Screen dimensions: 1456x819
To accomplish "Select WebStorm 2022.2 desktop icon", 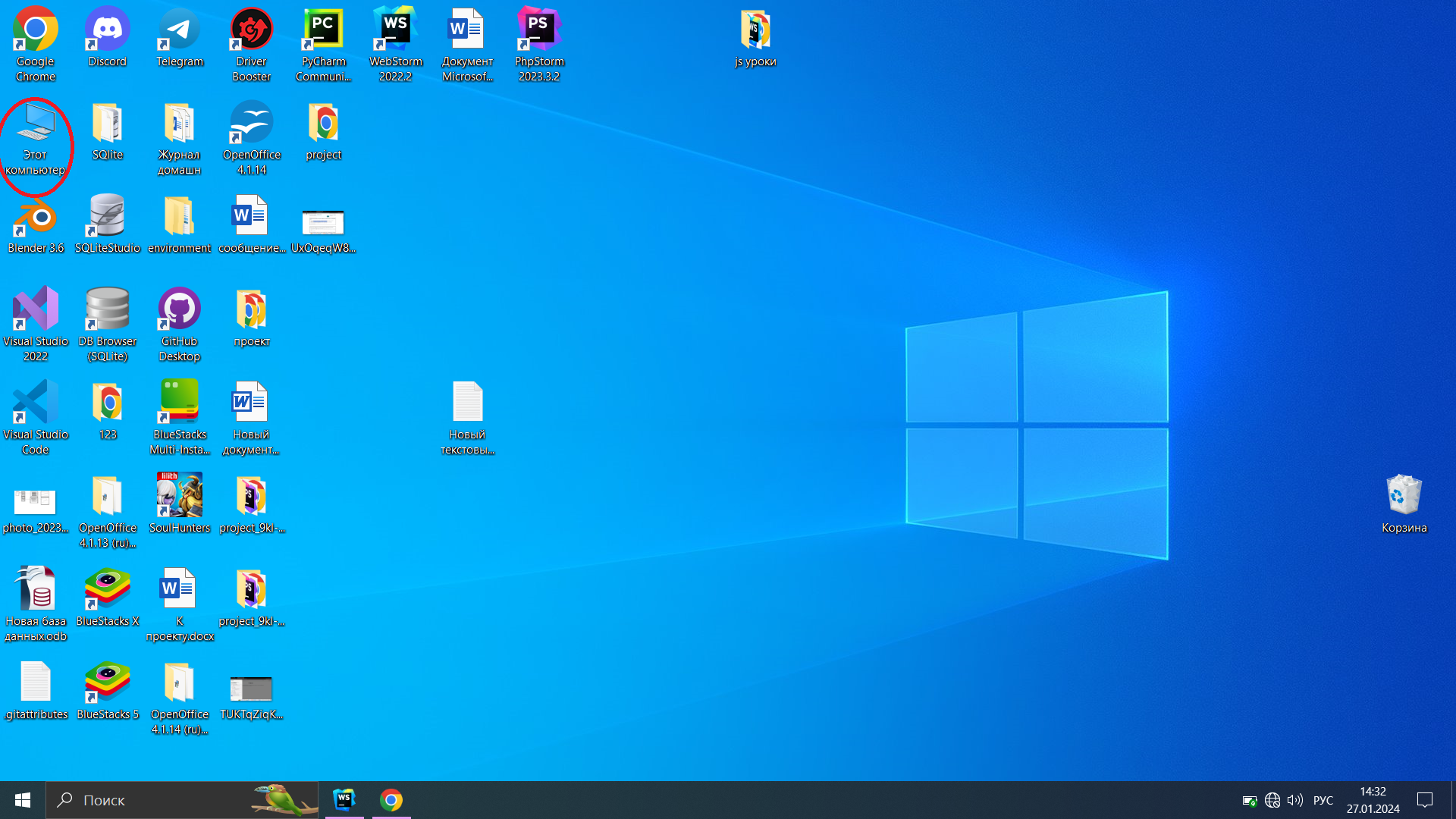I will pyautogui.click(x=396, y=44).
